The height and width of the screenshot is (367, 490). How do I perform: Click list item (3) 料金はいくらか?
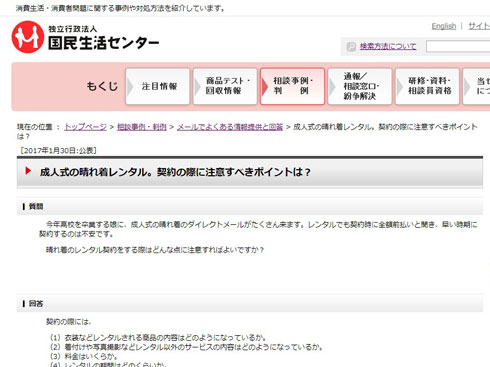(x=83, y=356)
